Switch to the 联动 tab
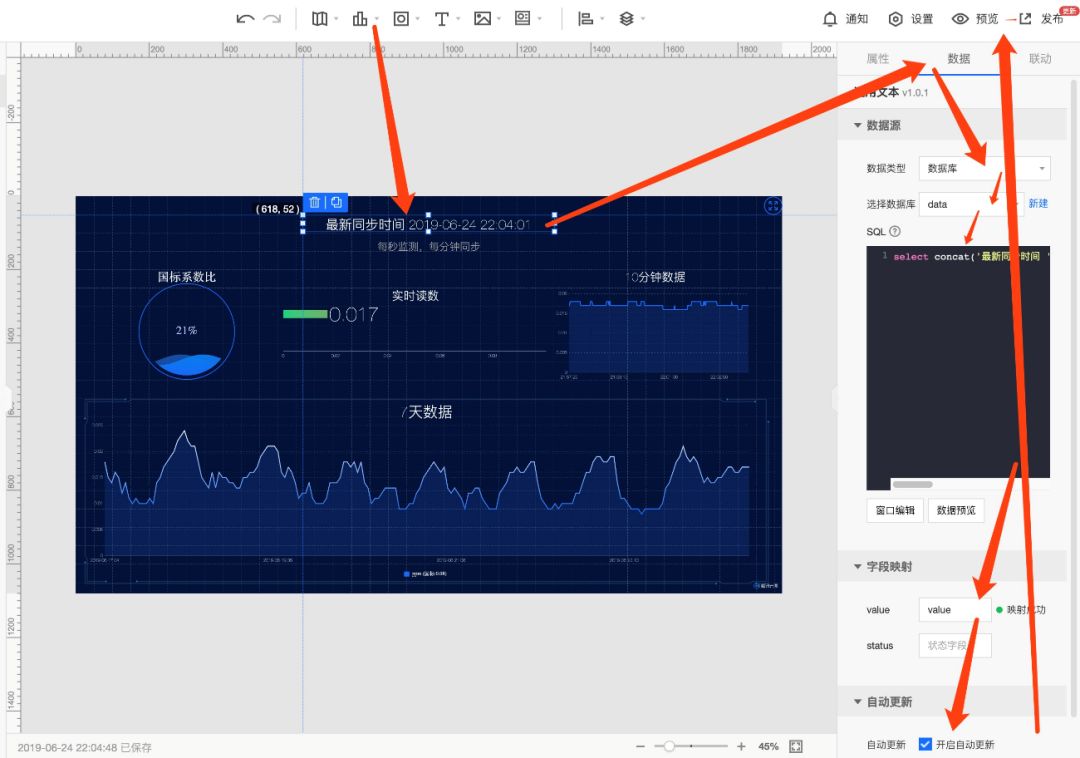Image resolution: width=1080 pixels, height=758 pixels. click(x=1040, y=59)
